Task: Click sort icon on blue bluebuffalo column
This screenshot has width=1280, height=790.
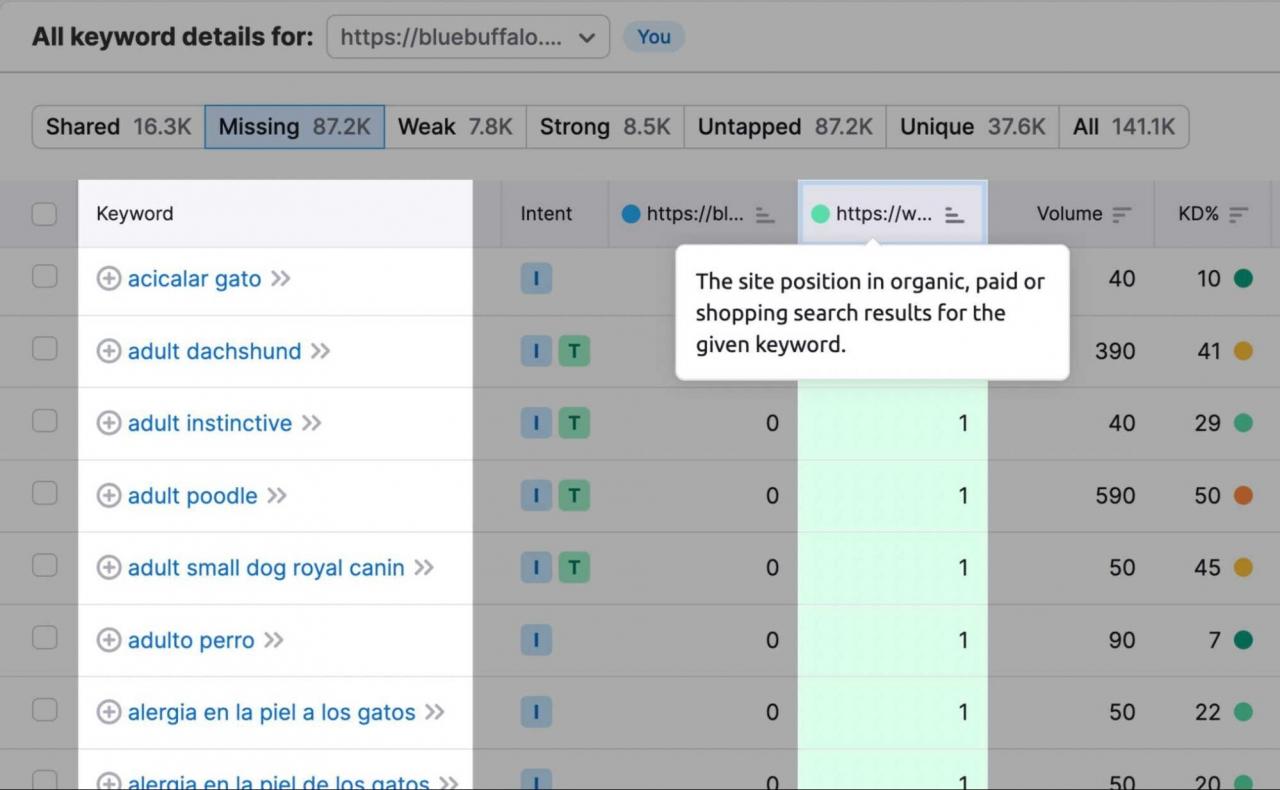Action: 765,215
